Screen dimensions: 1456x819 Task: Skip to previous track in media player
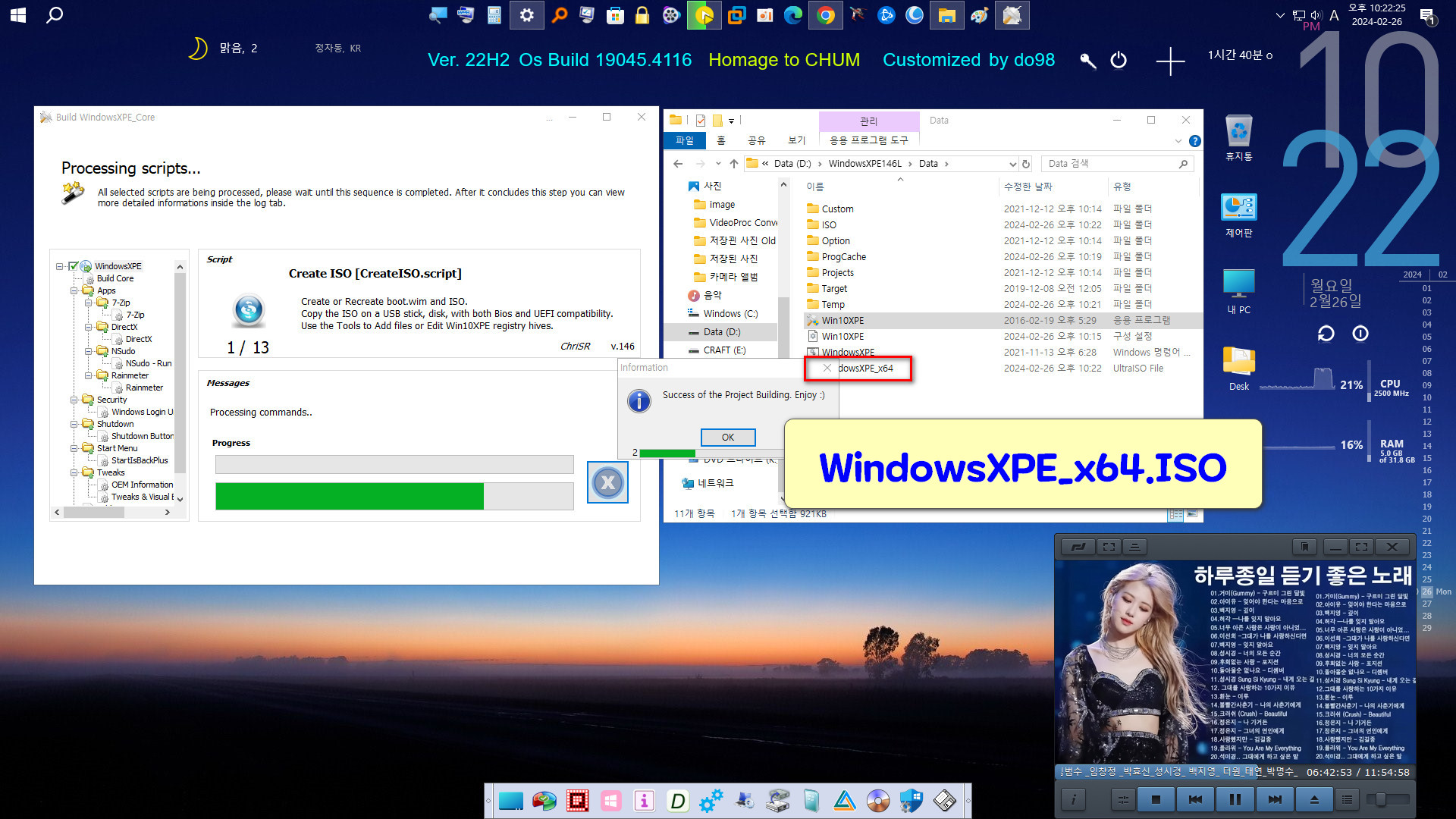click(1195, 799)
